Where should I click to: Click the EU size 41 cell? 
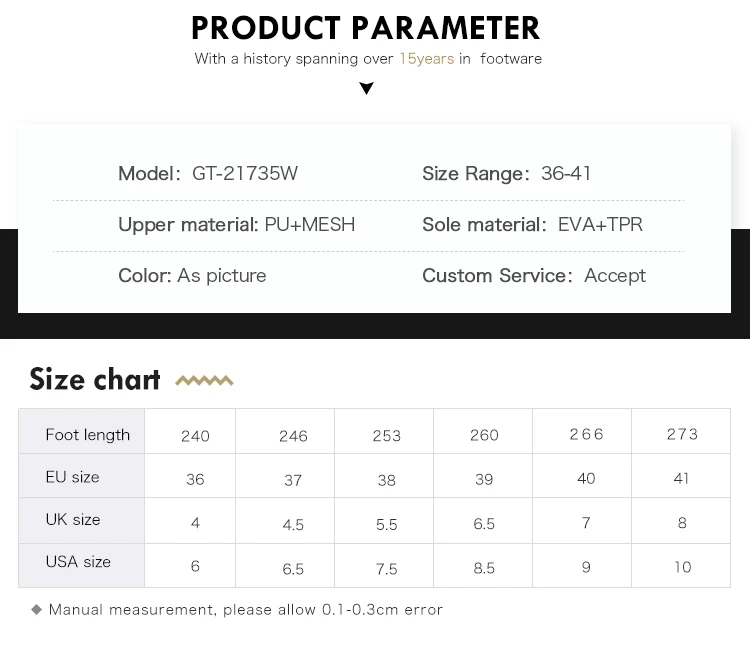[x=681, y=478]
